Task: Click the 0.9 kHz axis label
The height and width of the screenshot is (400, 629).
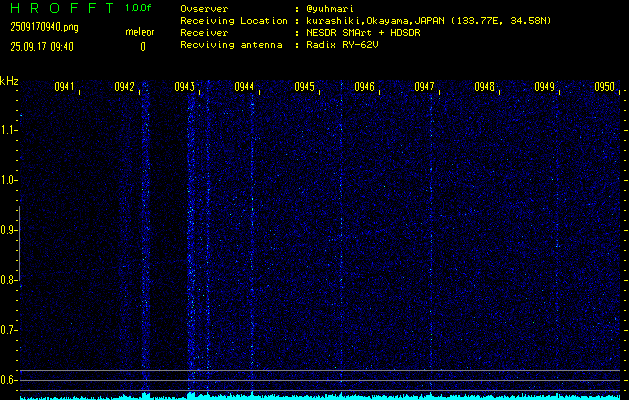Action: click(x=8, y=230)
